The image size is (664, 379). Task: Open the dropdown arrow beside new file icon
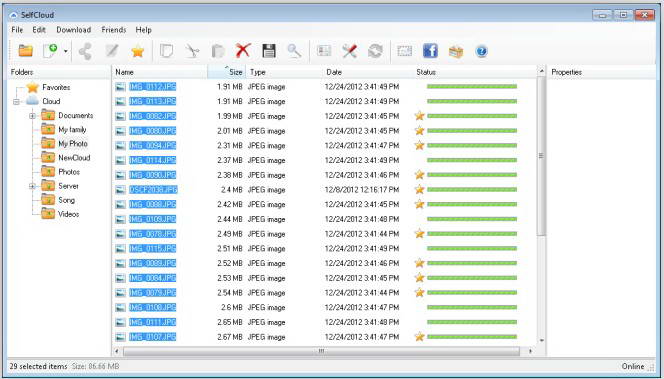click(x=66, y=52)
